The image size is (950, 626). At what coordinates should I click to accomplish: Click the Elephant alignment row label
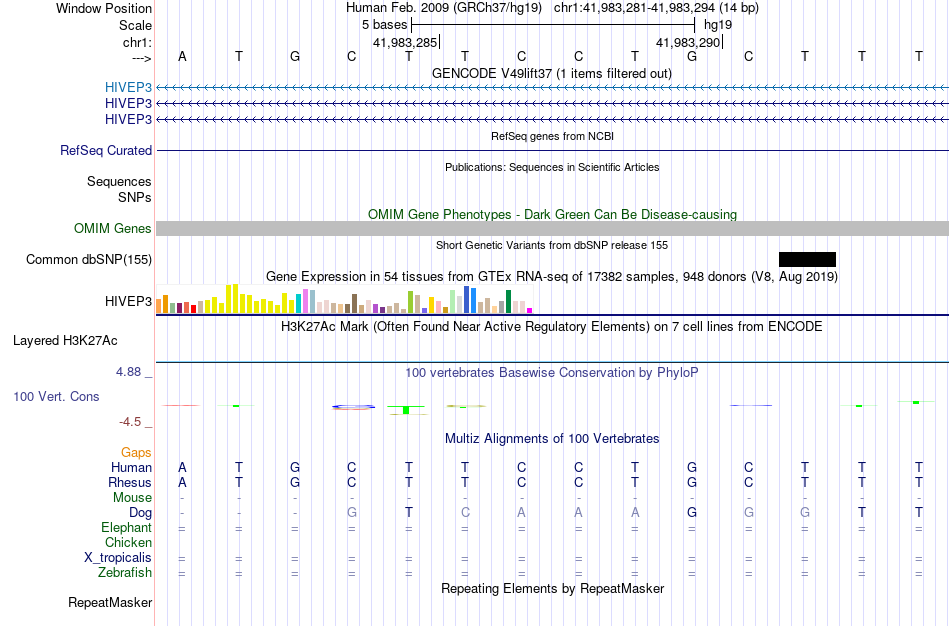[x=126, y=527]
